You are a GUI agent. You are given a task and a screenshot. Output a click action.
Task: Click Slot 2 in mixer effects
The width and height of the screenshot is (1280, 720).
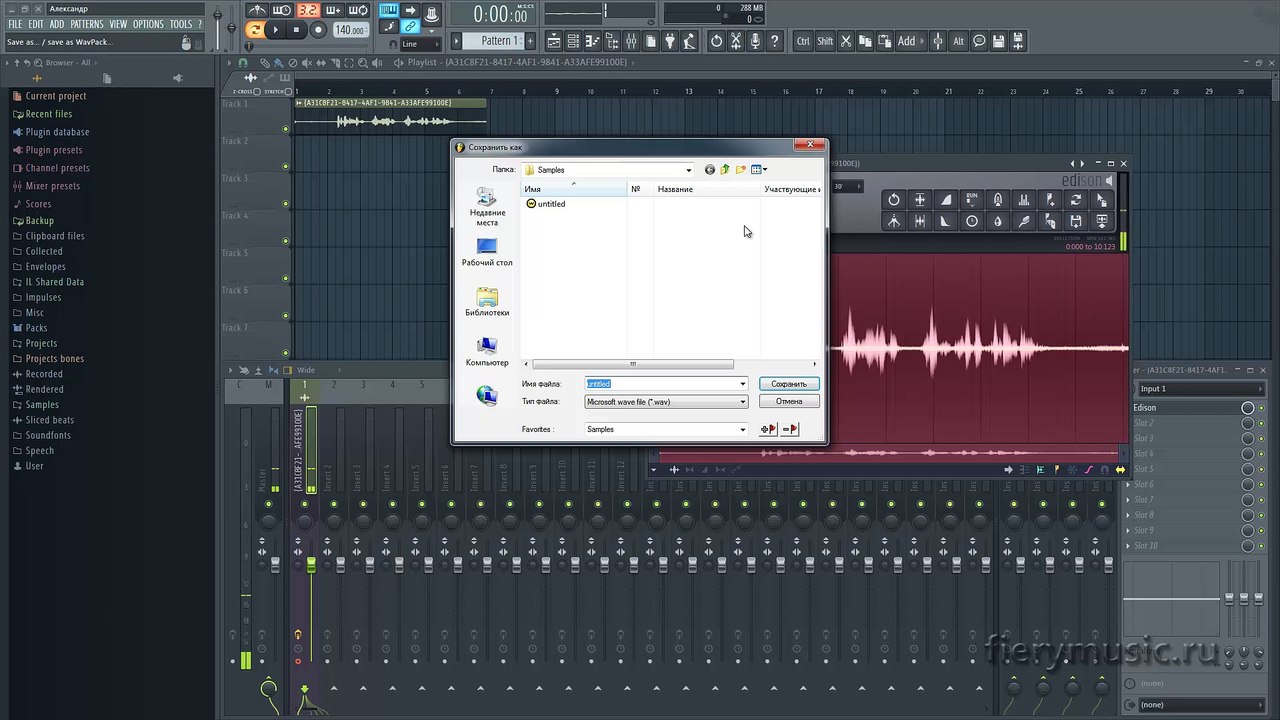(1187, 423)
